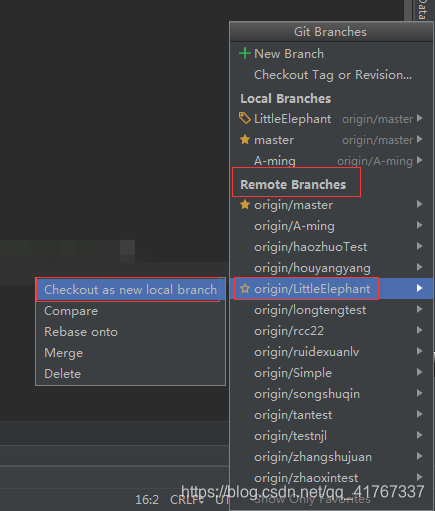Select remote branch origin/ruidexuanlv
This screenshot has width=435, height=511.
(x=331, y=351)
